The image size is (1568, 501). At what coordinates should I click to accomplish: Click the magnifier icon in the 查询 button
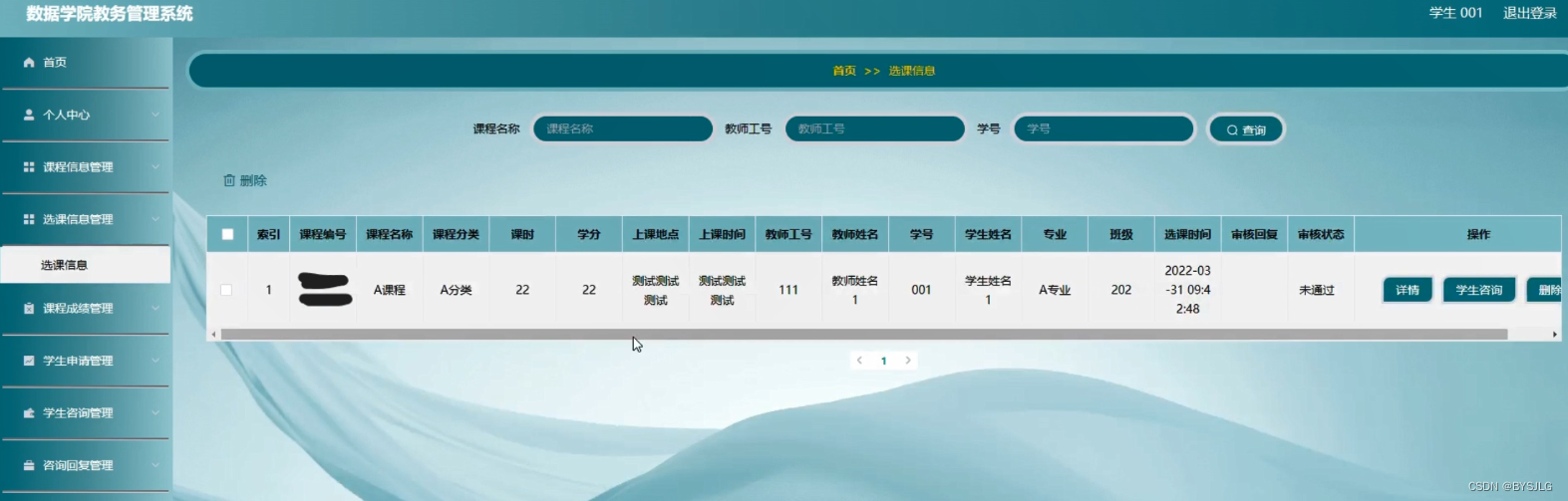pos(1232,130)
